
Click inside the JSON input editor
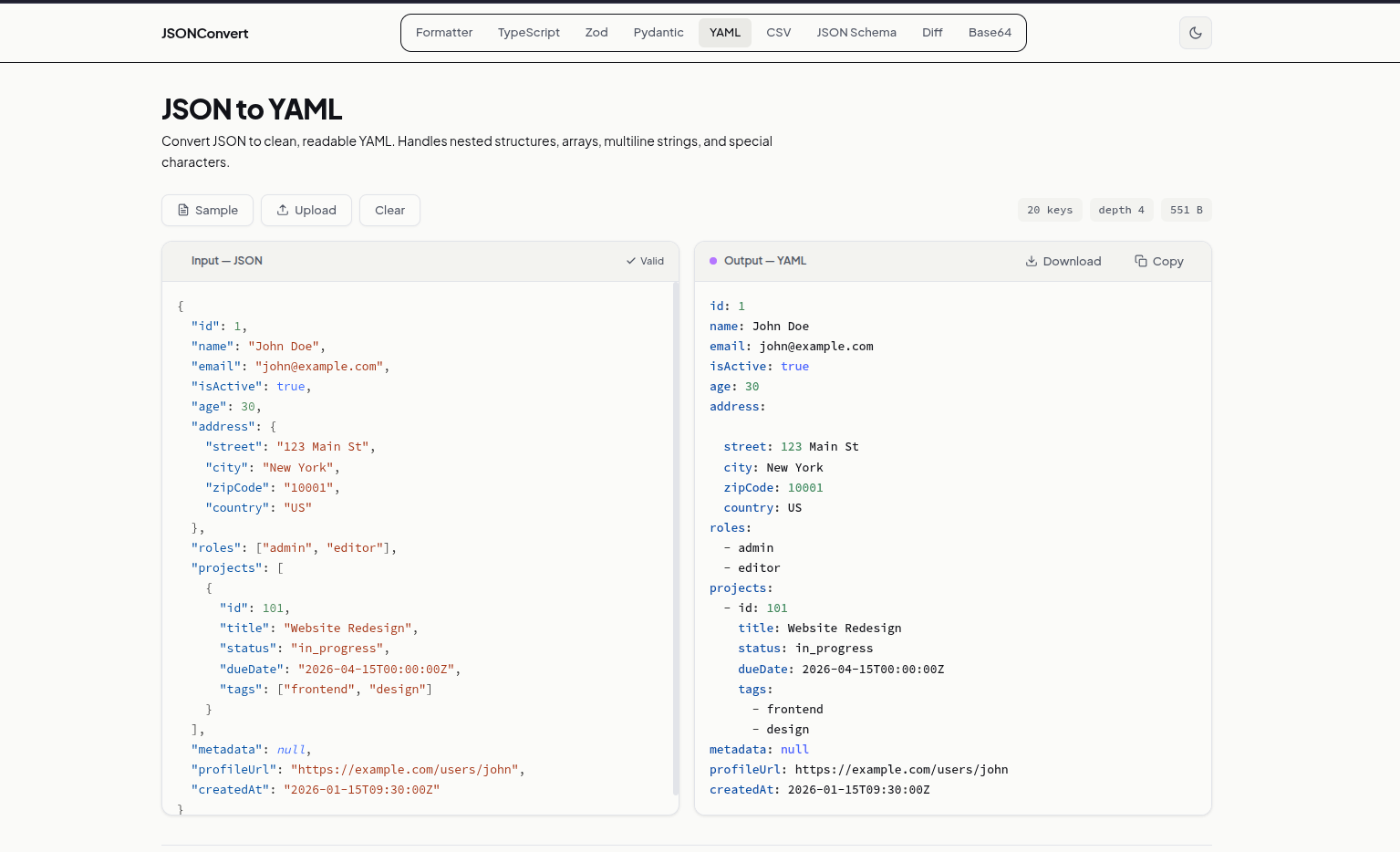click(420, 547)
